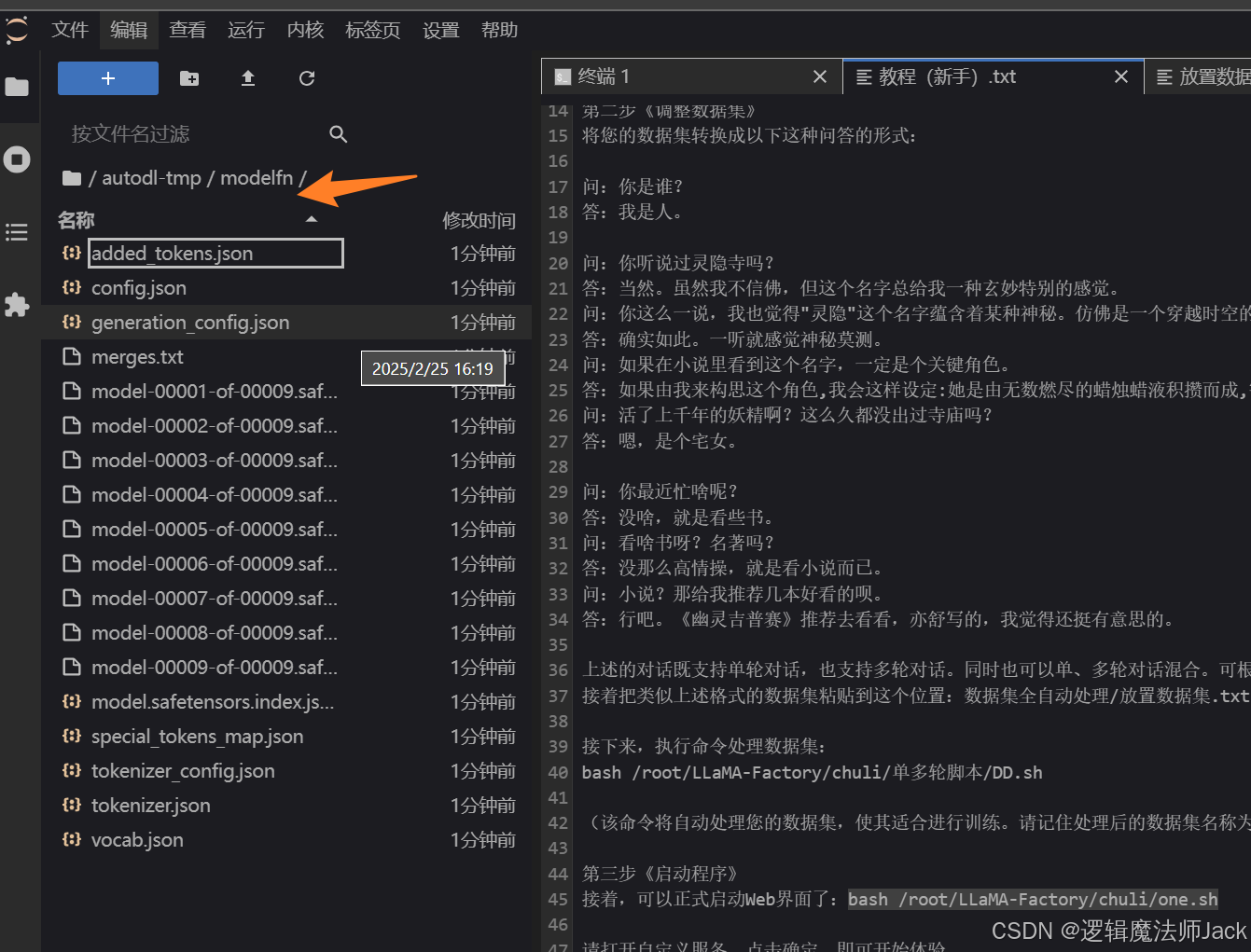
Task: Close the 教程（新手）.txt tab
Action: pyautogui.click(x=1121, y=76)
